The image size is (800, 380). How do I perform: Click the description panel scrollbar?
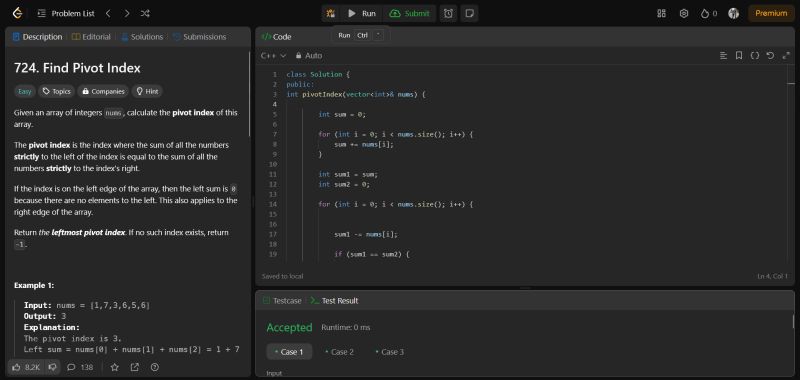(249, 94)
